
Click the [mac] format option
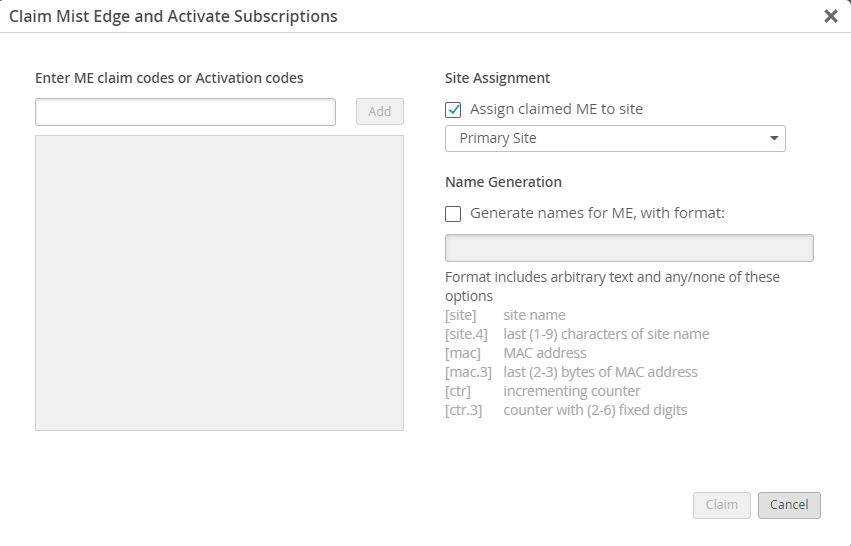click(463, 353)
